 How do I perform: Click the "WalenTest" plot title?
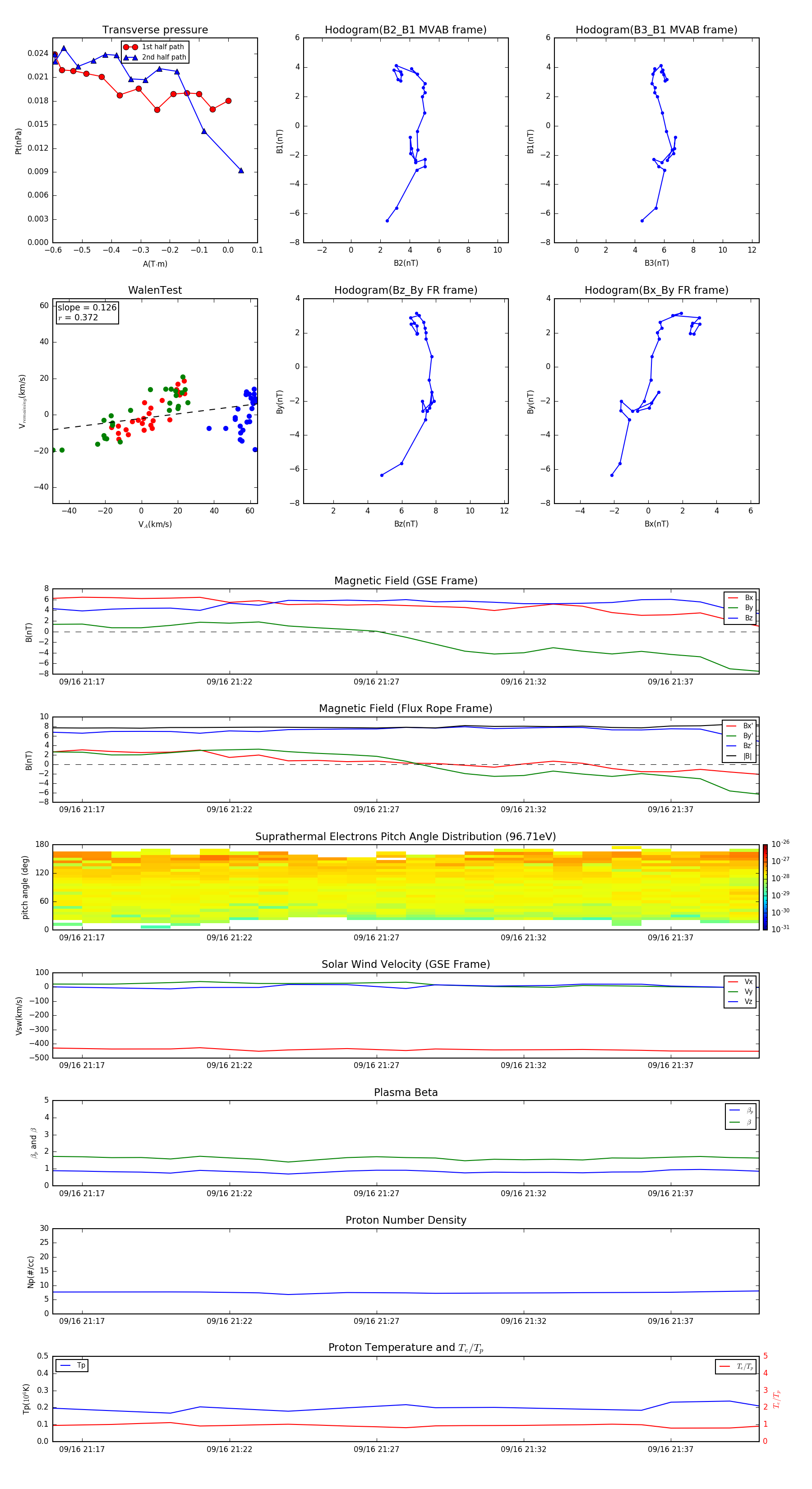click(155, 290)
